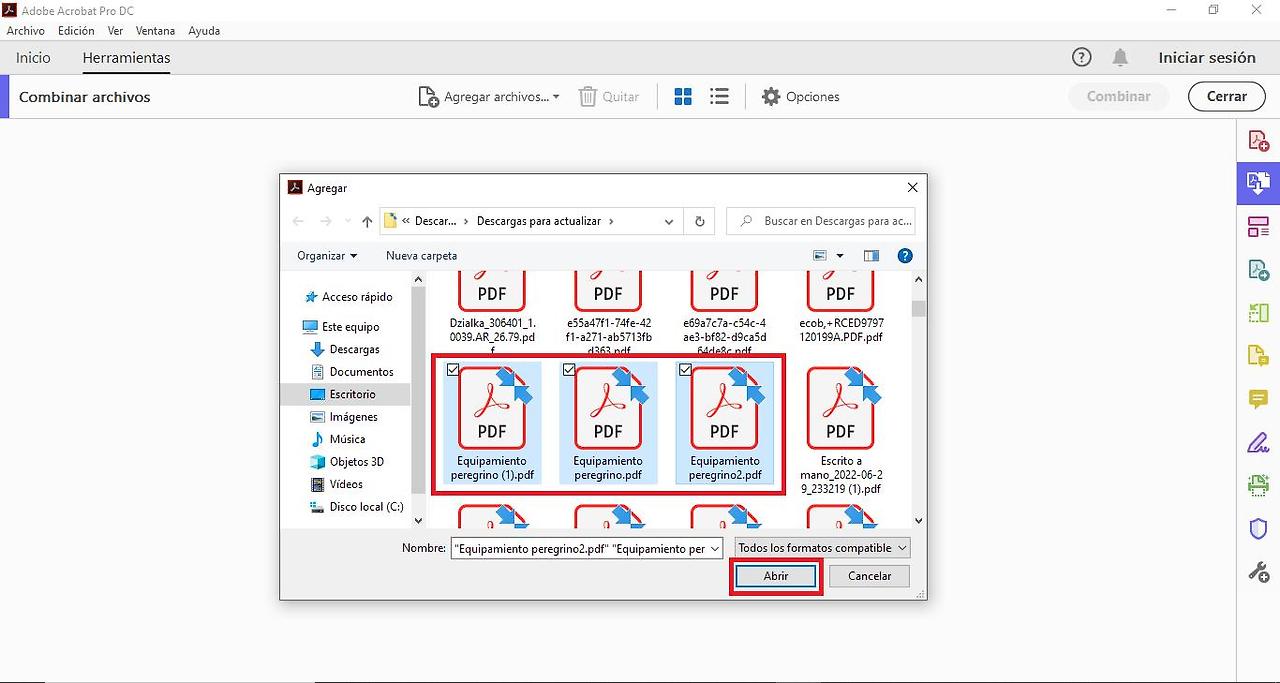1280x683 pixels.
Task: Click the Help question mark icon in Acrobat header
Action: (1081, 58)
